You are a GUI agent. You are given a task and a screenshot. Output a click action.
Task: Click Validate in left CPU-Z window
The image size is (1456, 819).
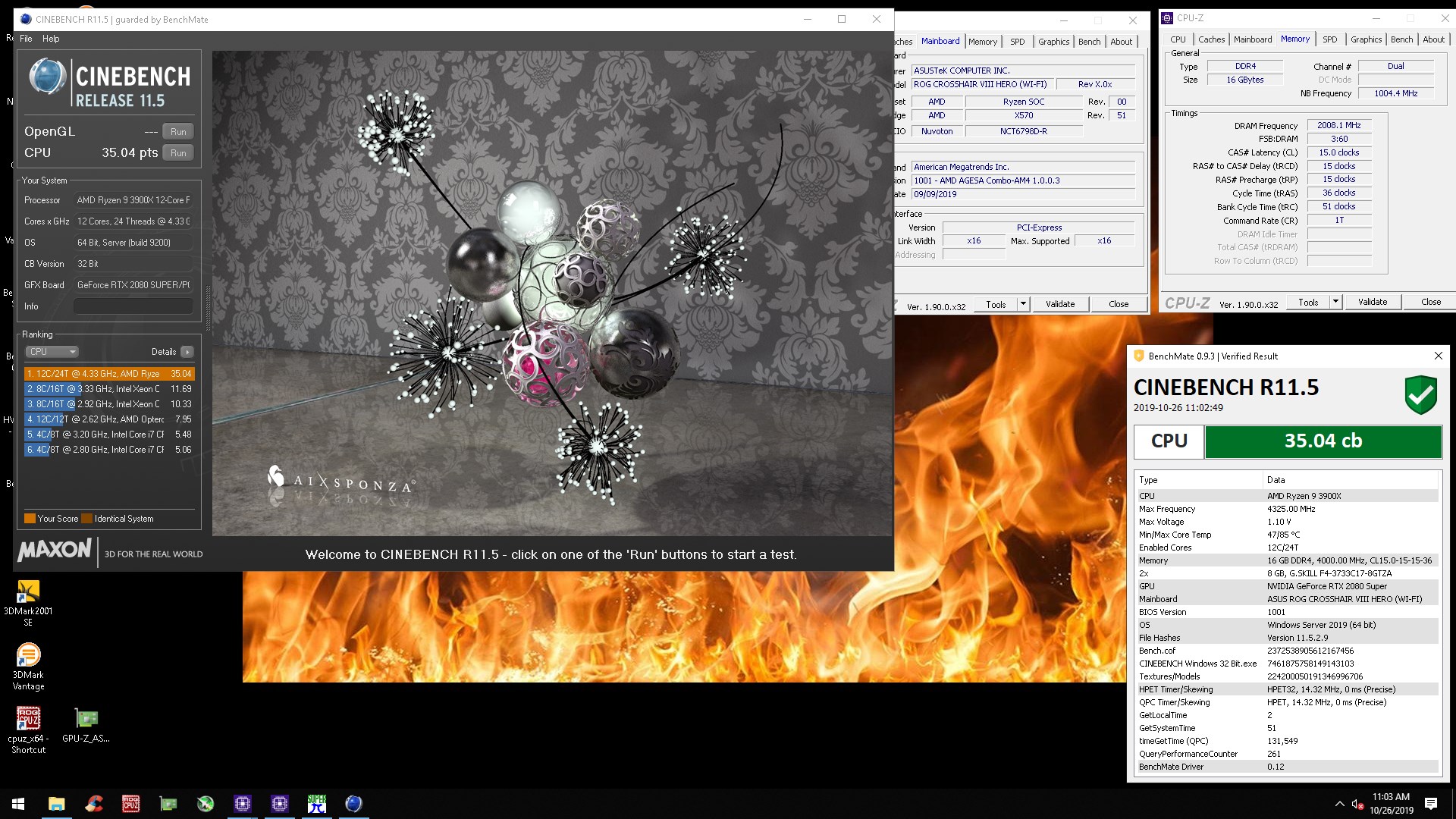click(1060, 304)
